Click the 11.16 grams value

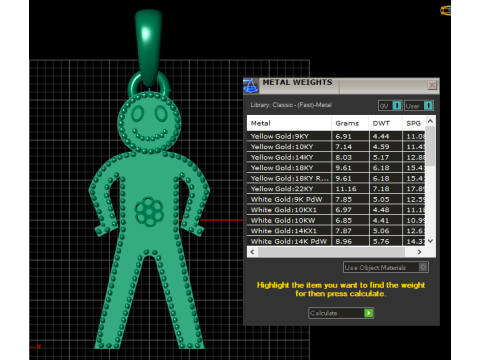tap(346, 189)
